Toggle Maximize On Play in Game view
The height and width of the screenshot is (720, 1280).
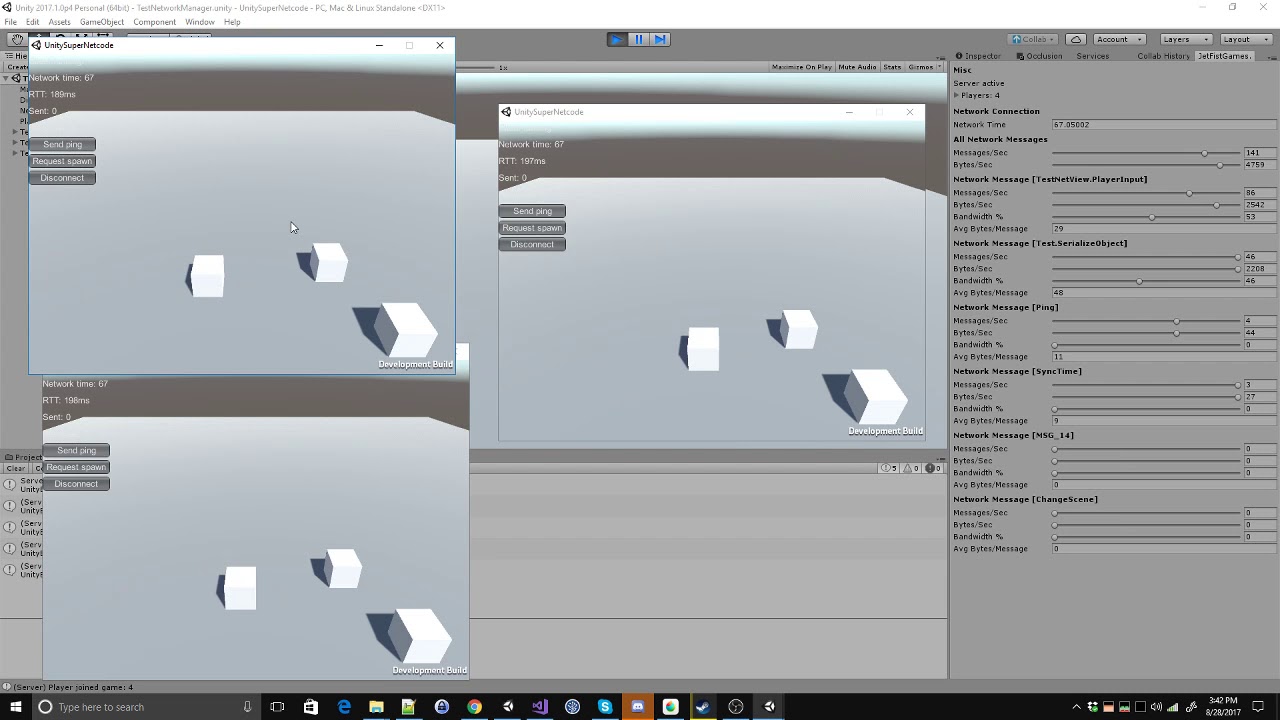pyautogui.click(x=801, y=67)
